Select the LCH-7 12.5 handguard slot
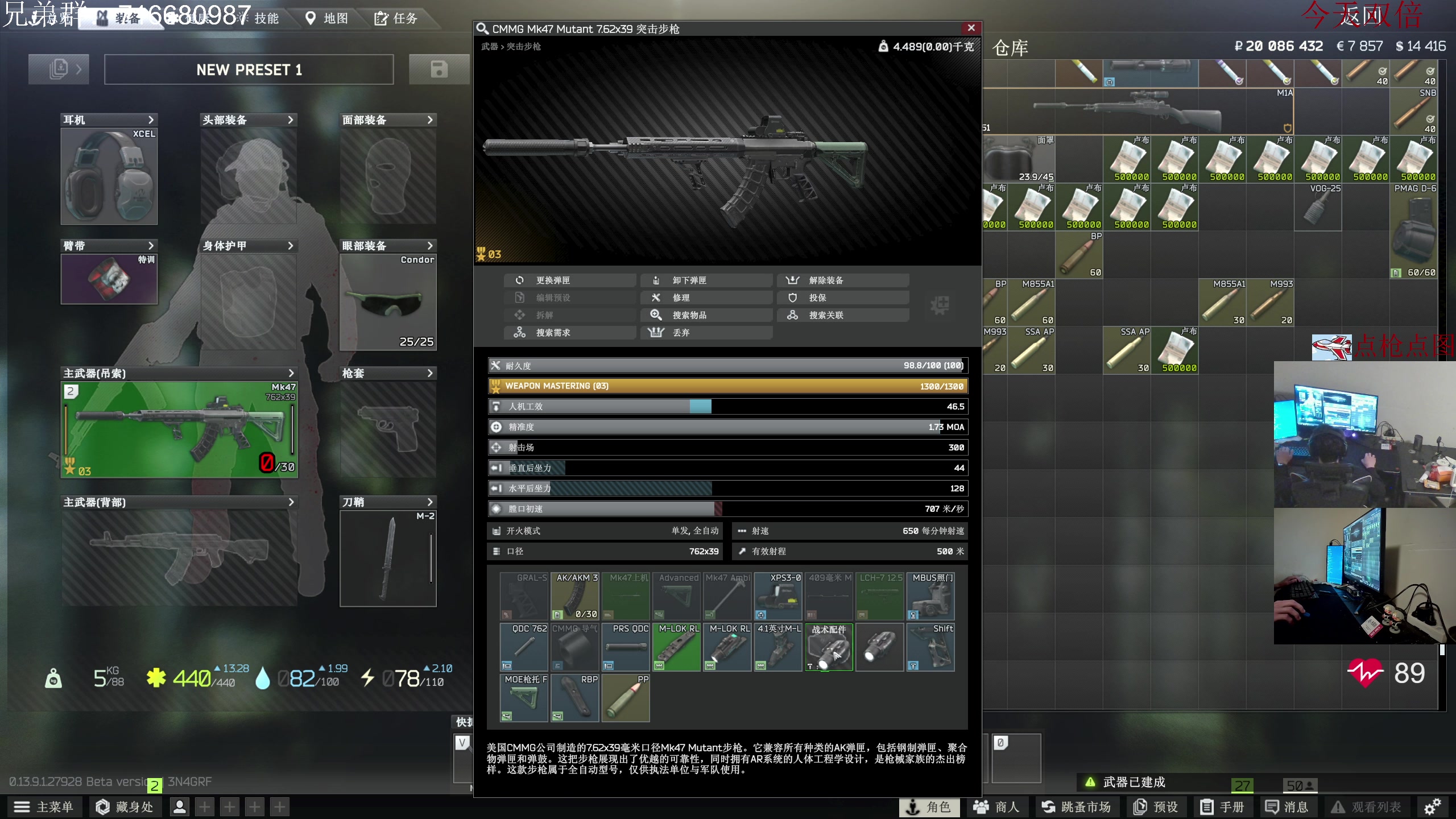 pos(880,596)
